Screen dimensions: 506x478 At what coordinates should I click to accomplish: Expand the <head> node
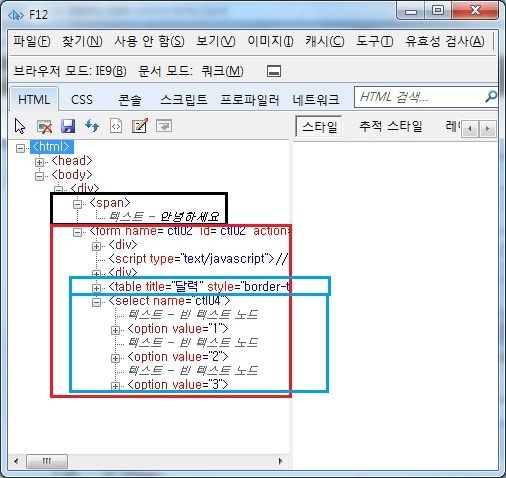[39, 162]
